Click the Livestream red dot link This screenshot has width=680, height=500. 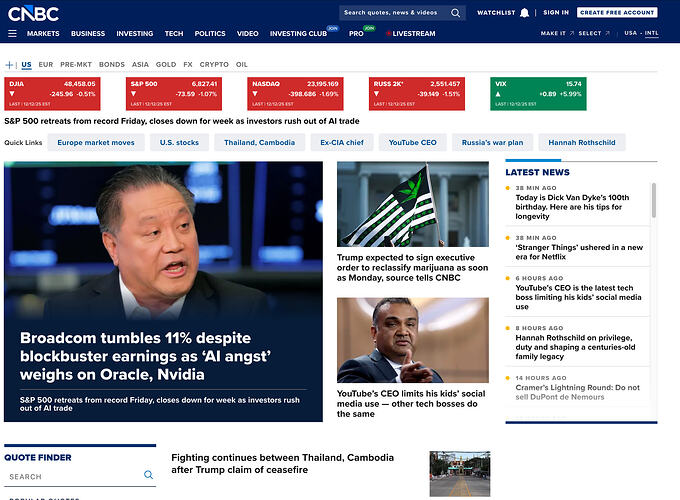click(410, 33)
